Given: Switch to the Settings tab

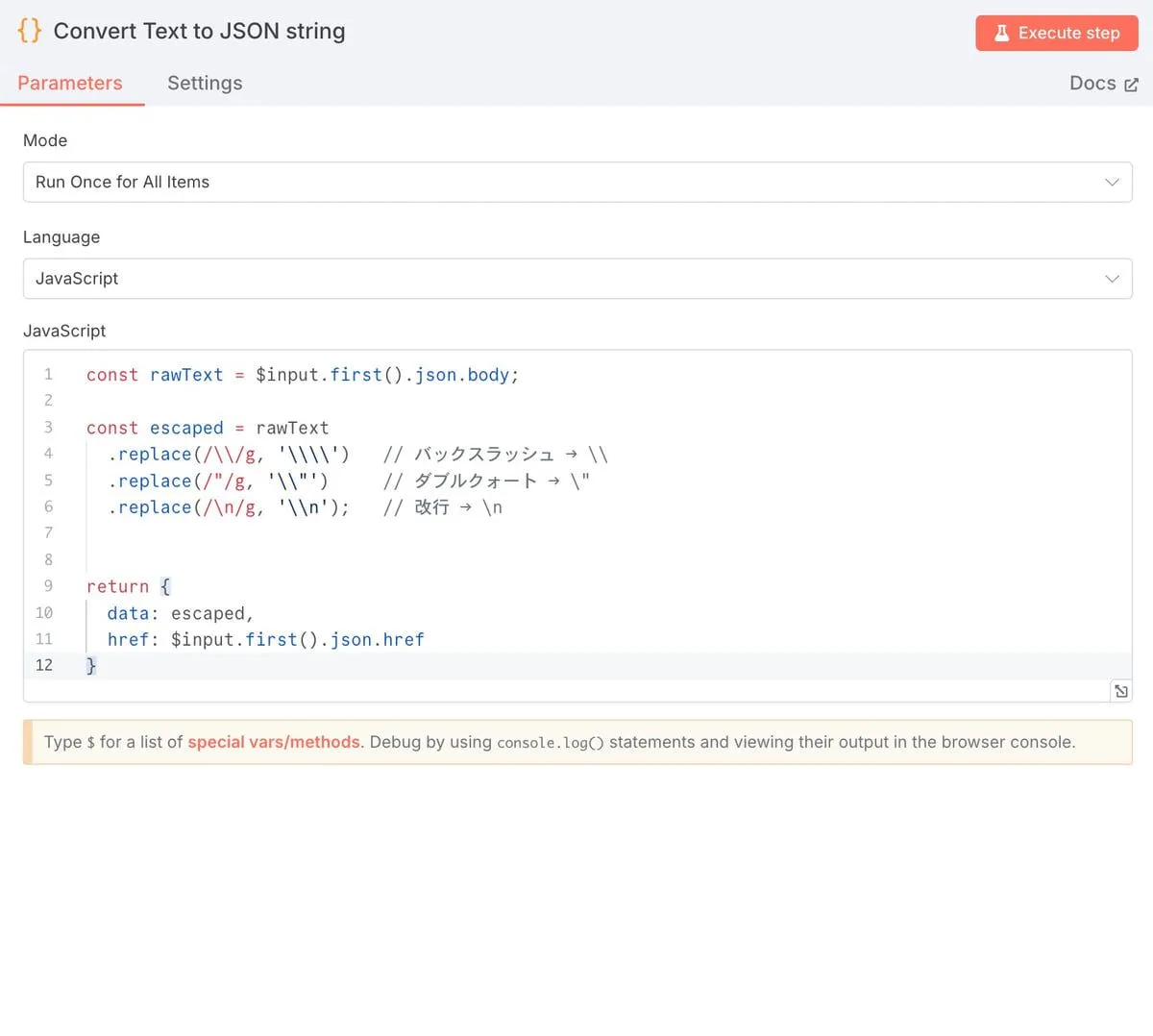Looking at the screenshot, I should click(205, 84).
